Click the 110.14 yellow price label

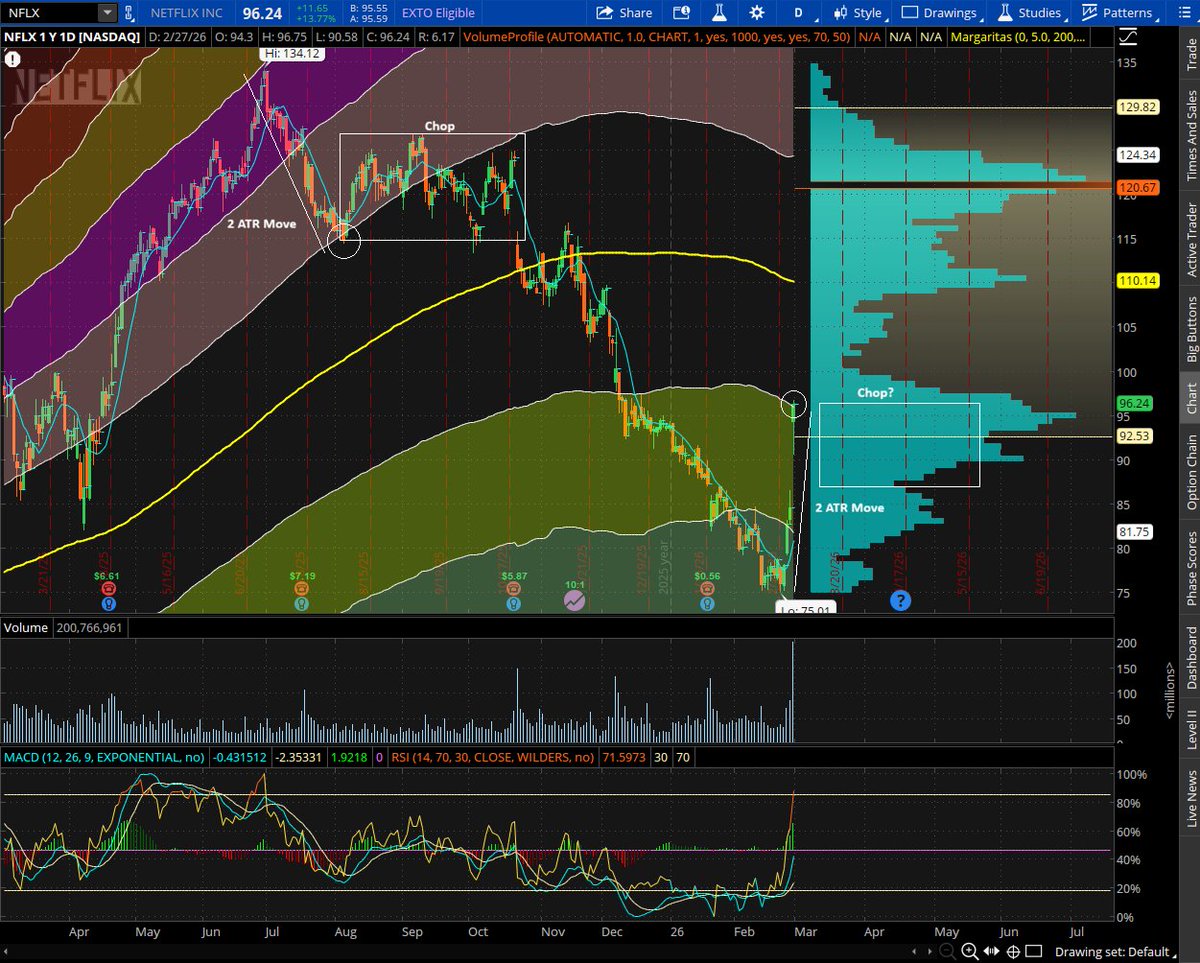[x=1139, y=281]
